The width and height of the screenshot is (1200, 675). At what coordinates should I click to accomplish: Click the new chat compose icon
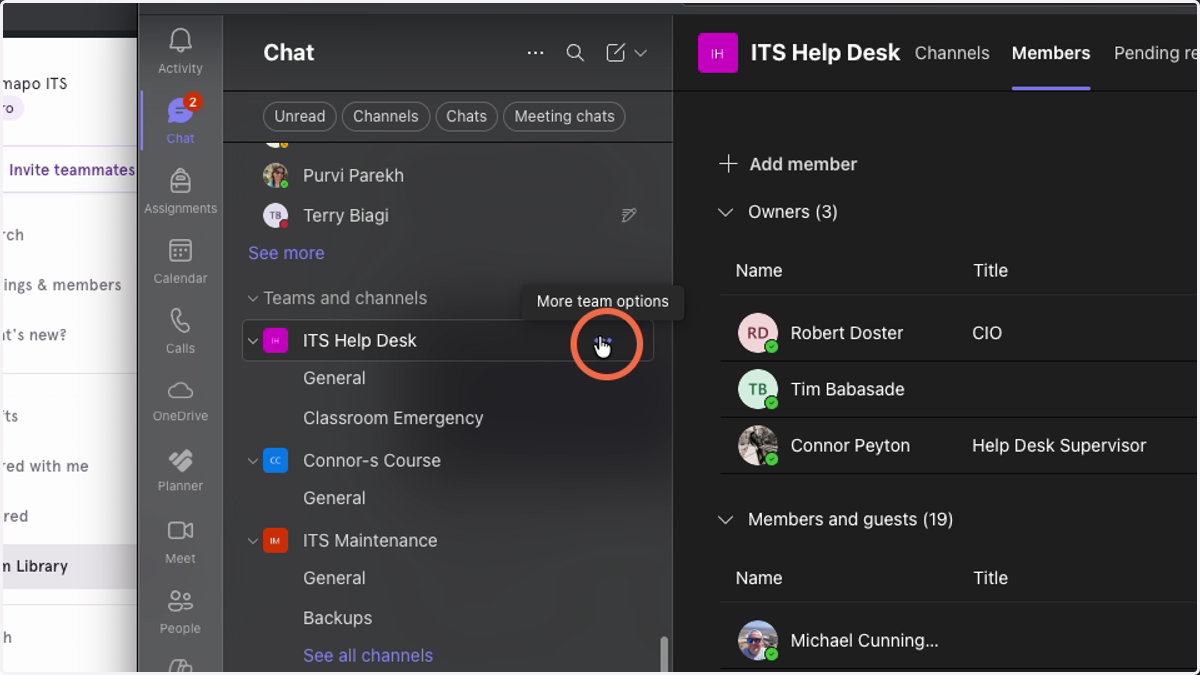616,53
